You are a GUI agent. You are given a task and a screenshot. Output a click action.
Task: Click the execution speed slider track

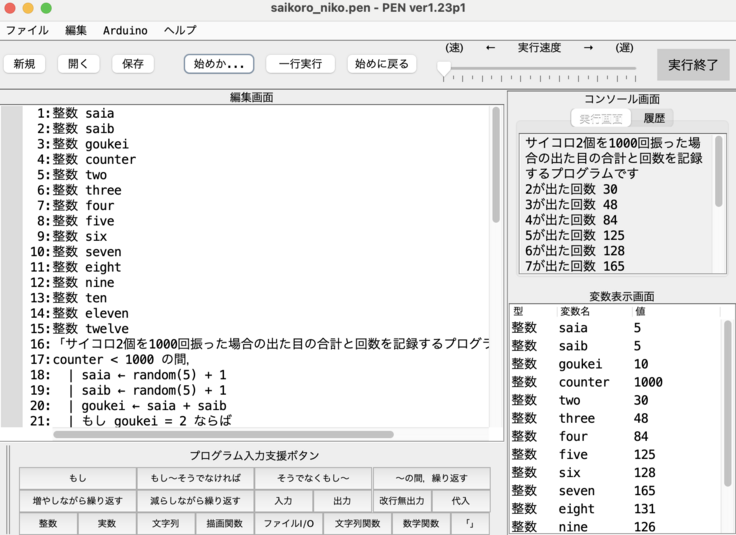click(540, 69)
